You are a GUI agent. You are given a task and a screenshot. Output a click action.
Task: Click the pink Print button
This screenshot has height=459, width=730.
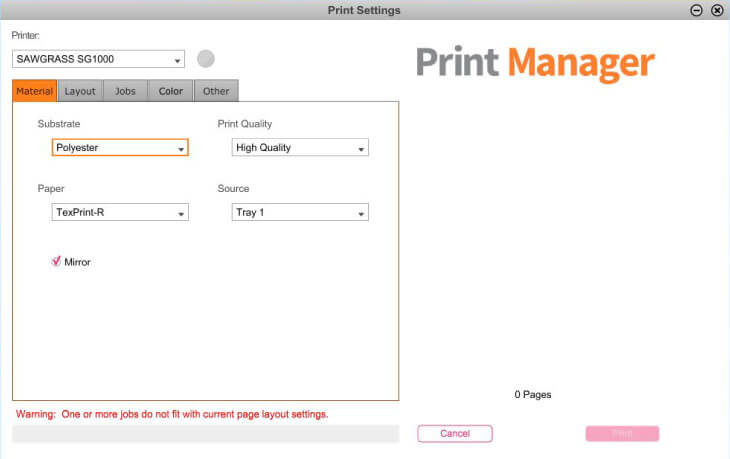click(x=622, y=434)
